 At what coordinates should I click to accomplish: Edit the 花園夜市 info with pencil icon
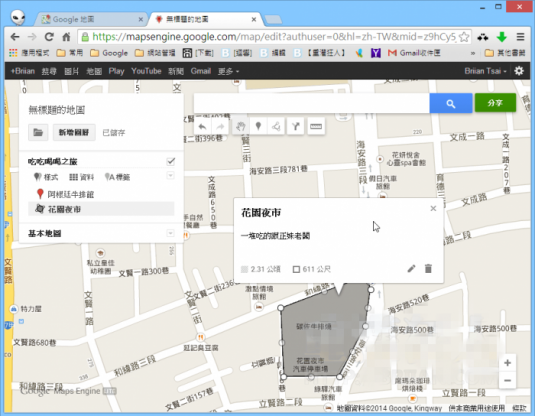(x=411, y=269)
